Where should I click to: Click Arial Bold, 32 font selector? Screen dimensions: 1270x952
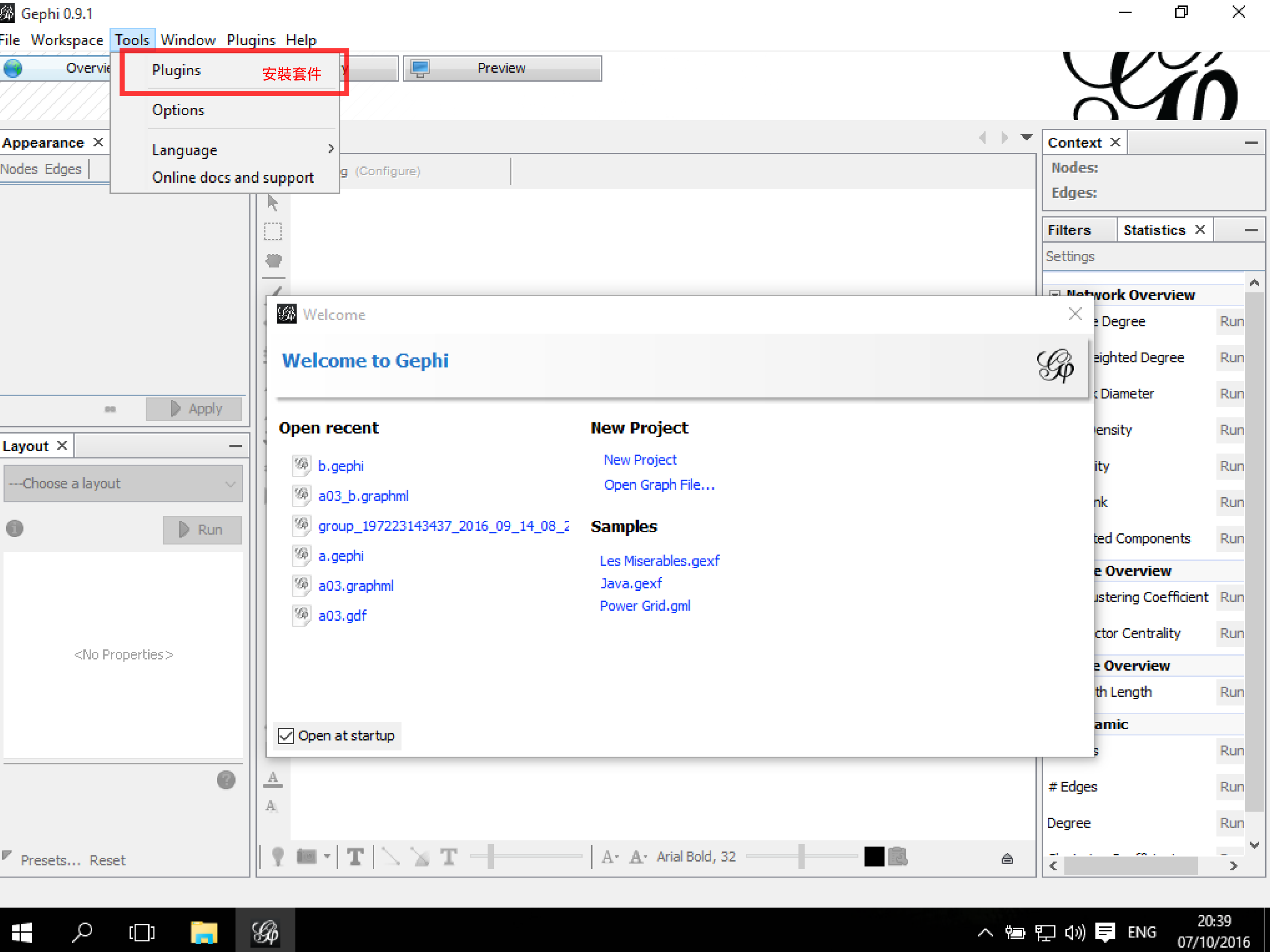point(696,857)
